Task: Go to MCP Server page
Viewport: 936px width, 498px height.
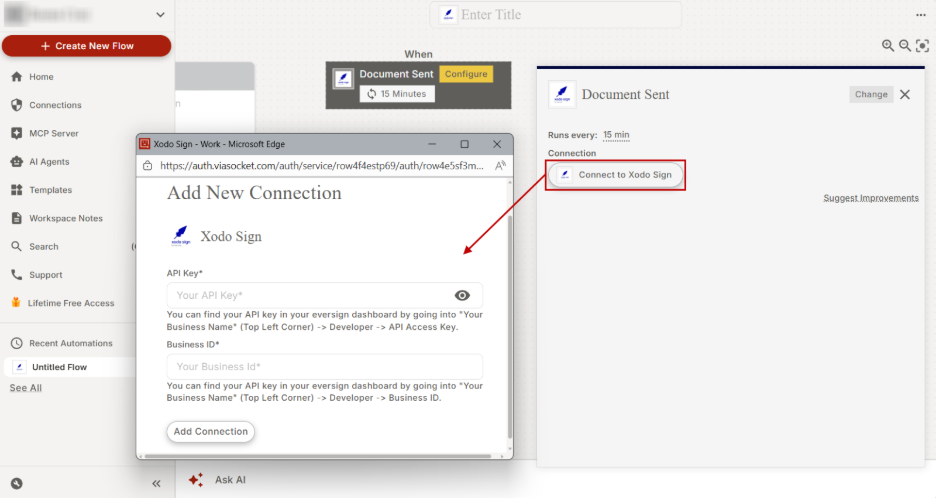Action: [54, 133]
